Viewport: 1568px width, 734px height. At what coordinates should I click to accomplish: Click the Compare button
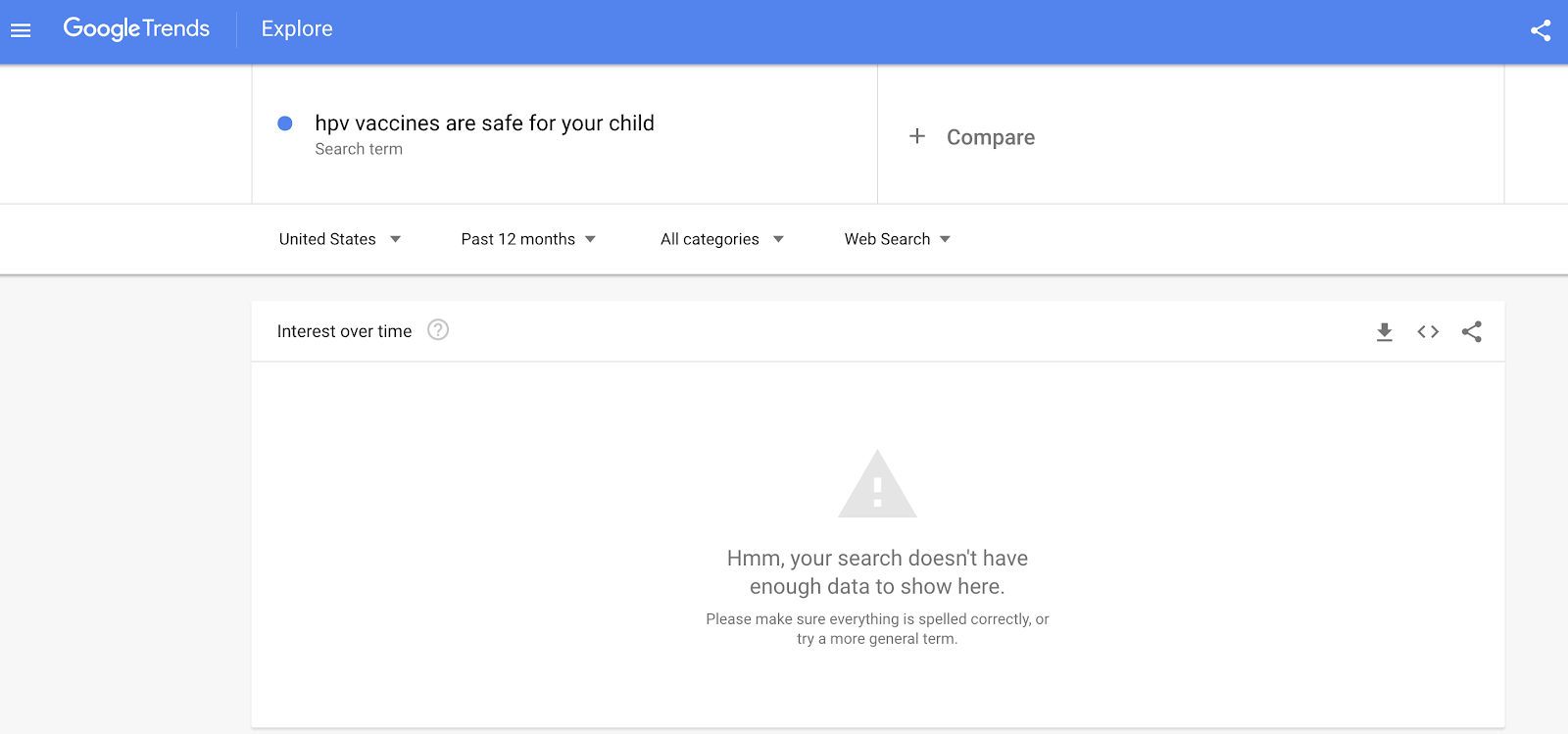click(x=990, y=137)
